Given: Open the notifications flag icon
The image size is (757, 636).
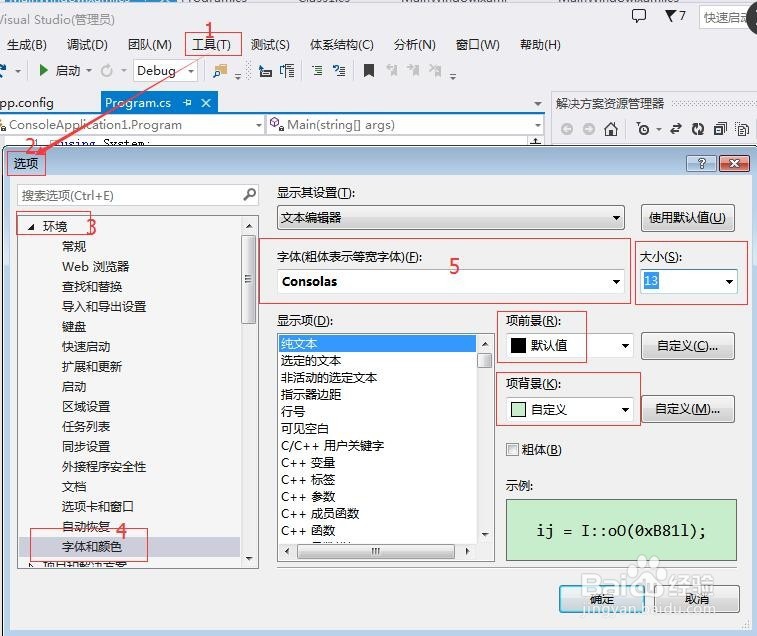Looking at the screenshot, I should [671, 16].
